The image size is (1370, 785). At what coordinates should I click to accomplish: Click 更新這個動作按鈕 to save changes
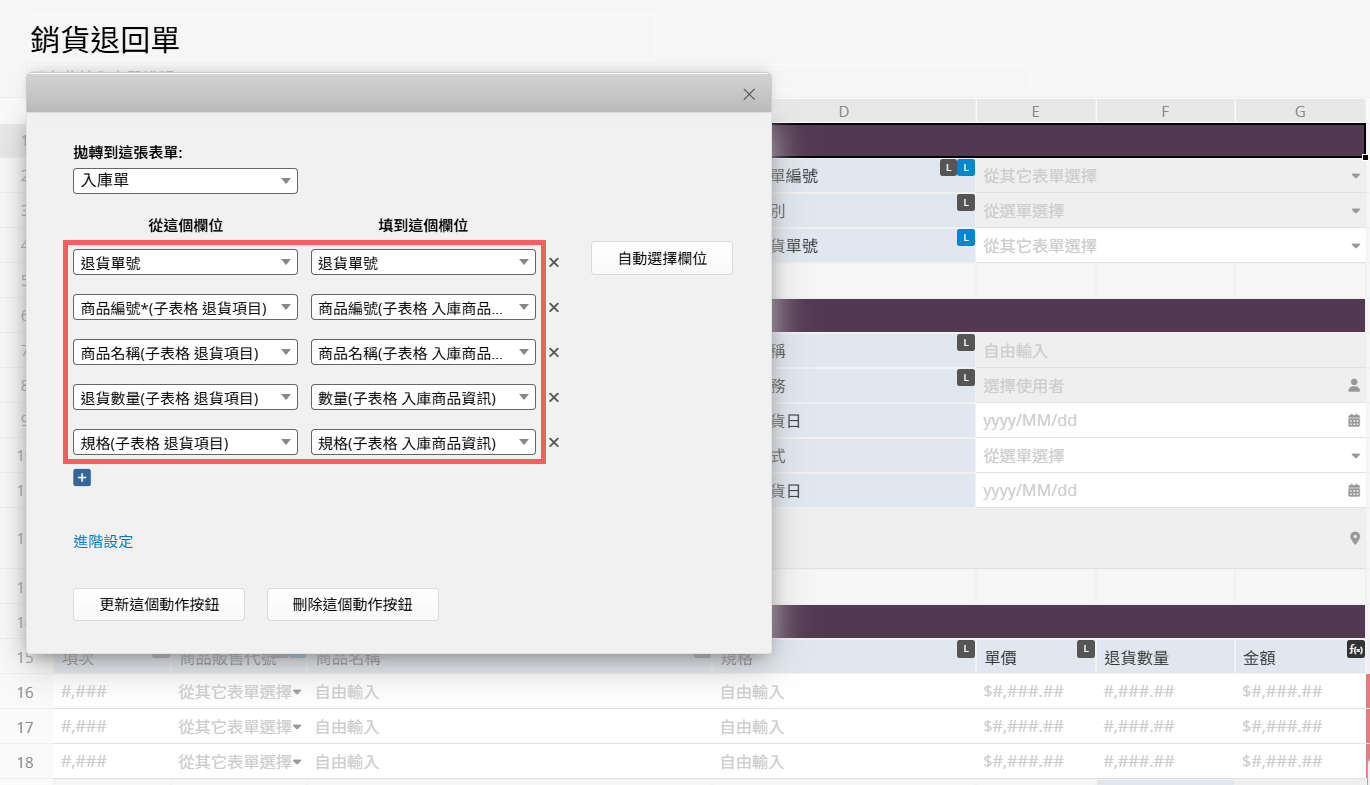click(x=160, y=604)
